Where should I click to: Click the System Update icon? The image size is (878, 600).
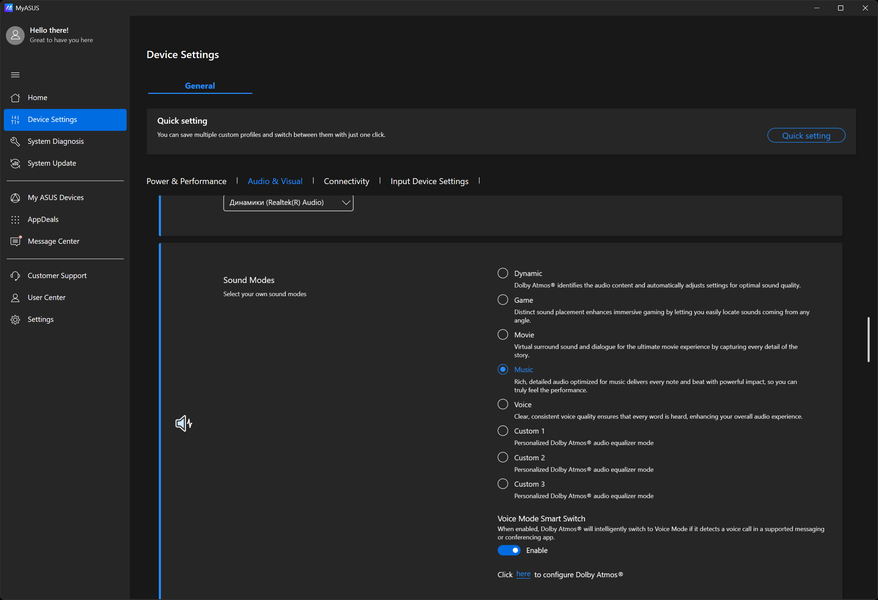[x=15, y=164]
